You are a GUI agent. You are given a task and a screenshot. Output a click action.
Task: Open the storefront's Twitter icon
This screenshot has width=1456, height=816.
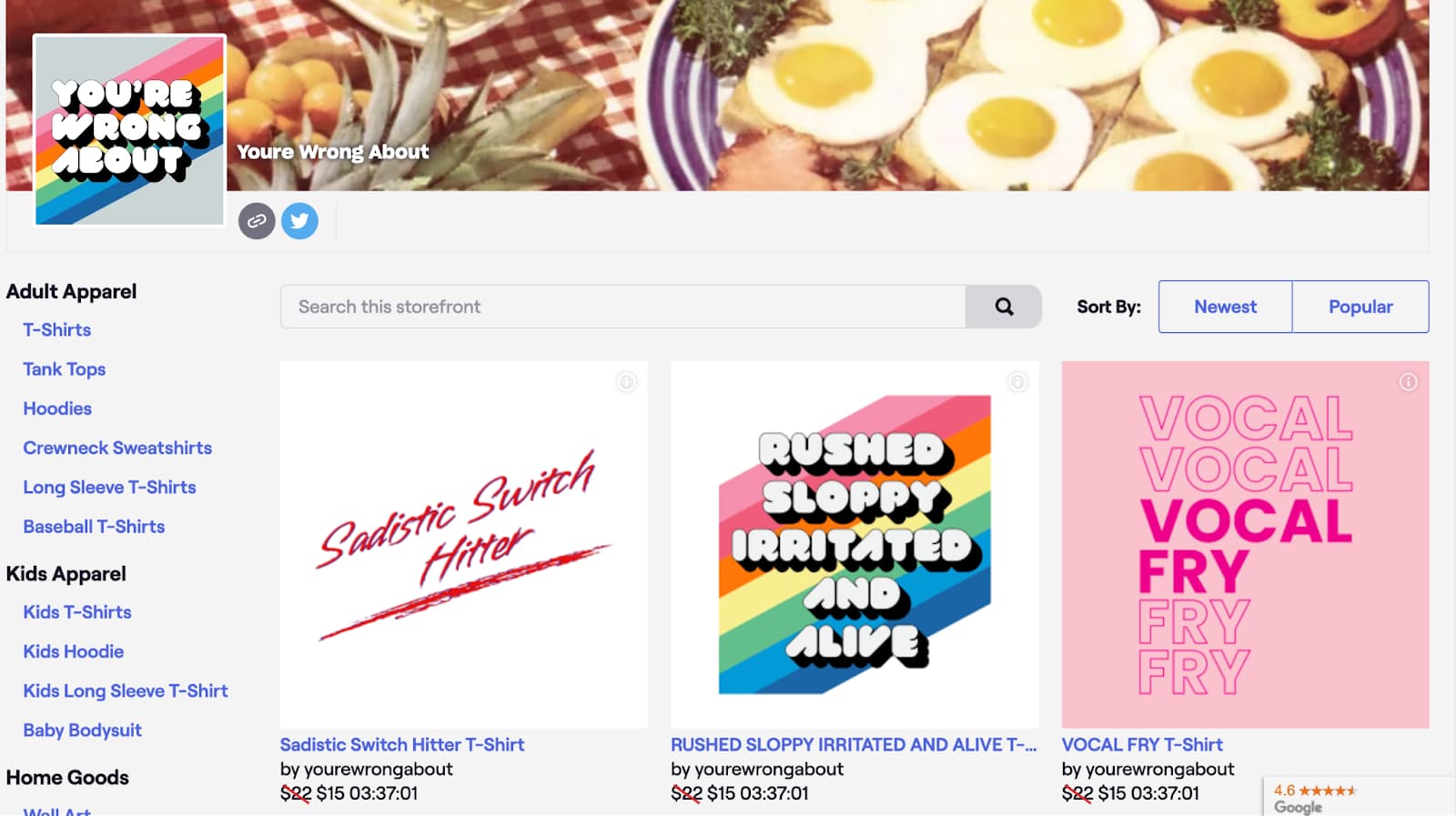point(299,221)
